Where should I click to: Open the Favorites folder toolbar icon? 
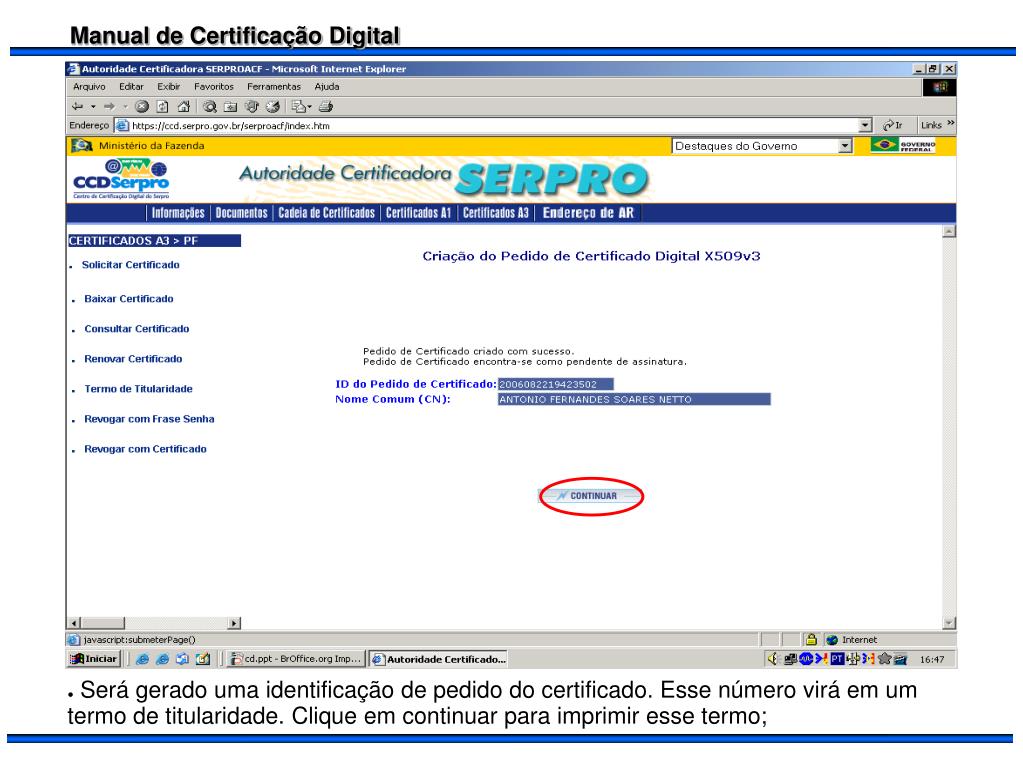(230, 106)
